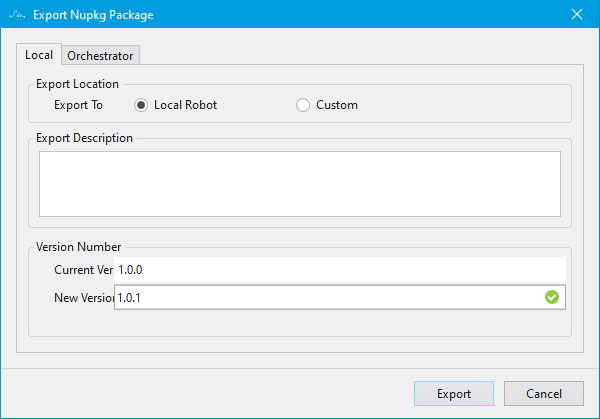Cancel the package export
This screenshot has height=419, width=600.
543,394
